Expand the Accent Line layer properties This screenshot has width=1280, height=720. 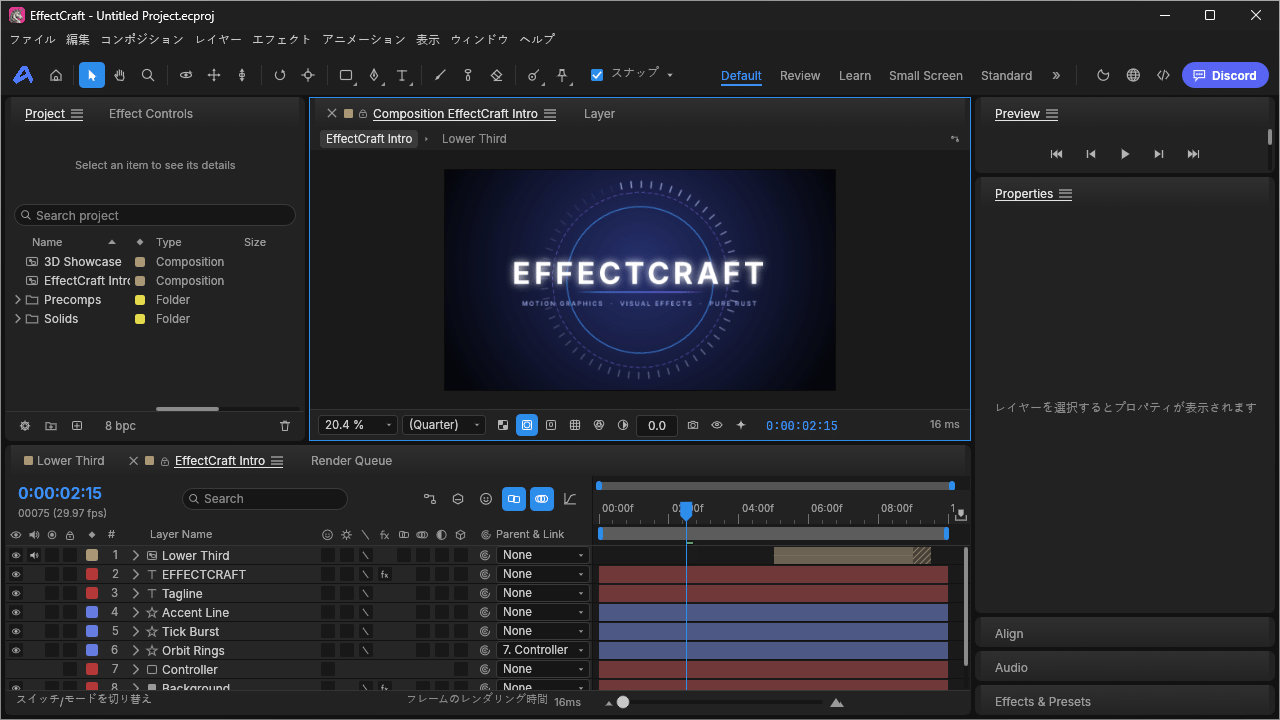click(136, 612)
